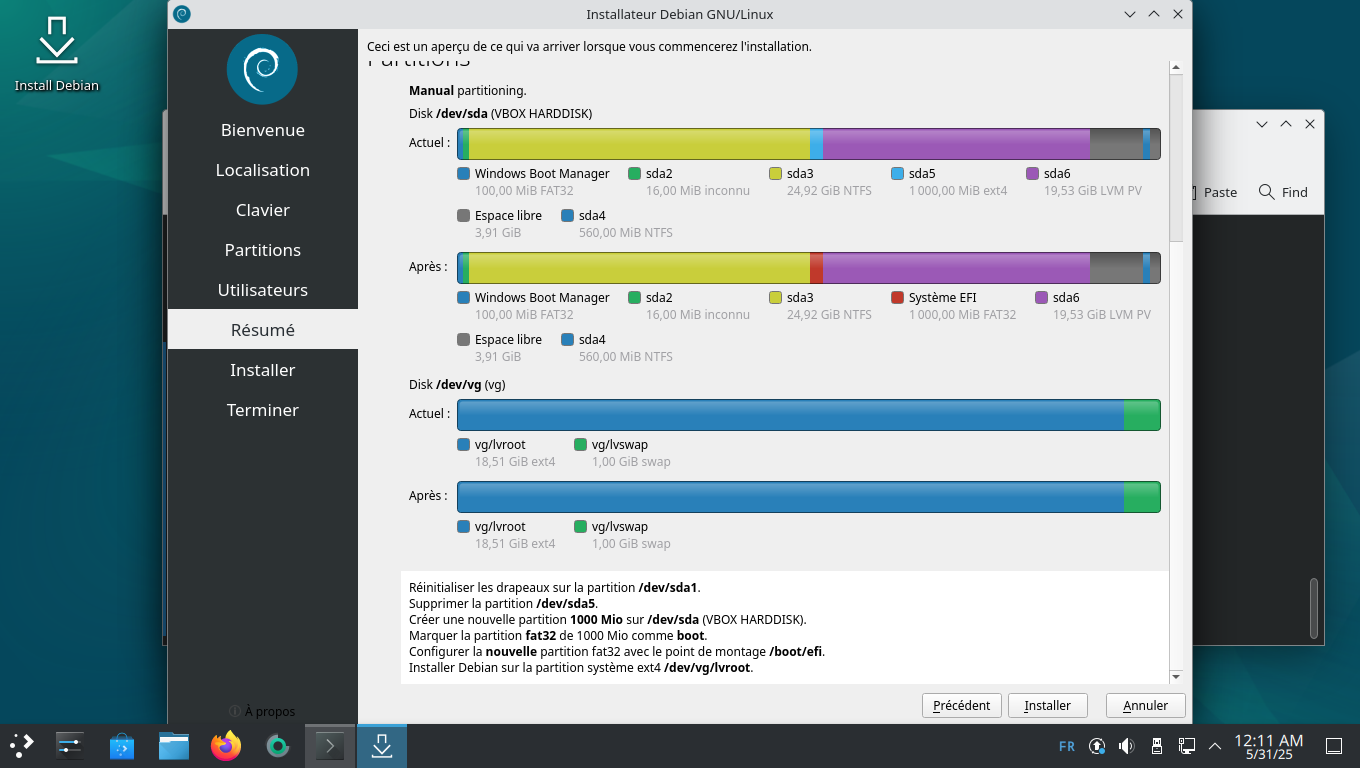The height and width of the screenshot is (768, 1360).
Task: Click 'Installer Debian sur la partition' line
Action: click(x=581, y=668)
